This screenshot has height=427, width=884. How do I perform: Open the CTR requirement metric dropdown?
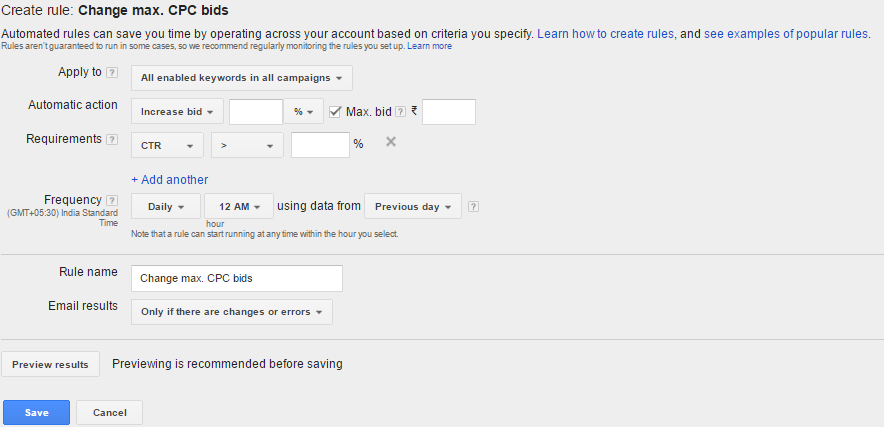(x=167, y=145)
